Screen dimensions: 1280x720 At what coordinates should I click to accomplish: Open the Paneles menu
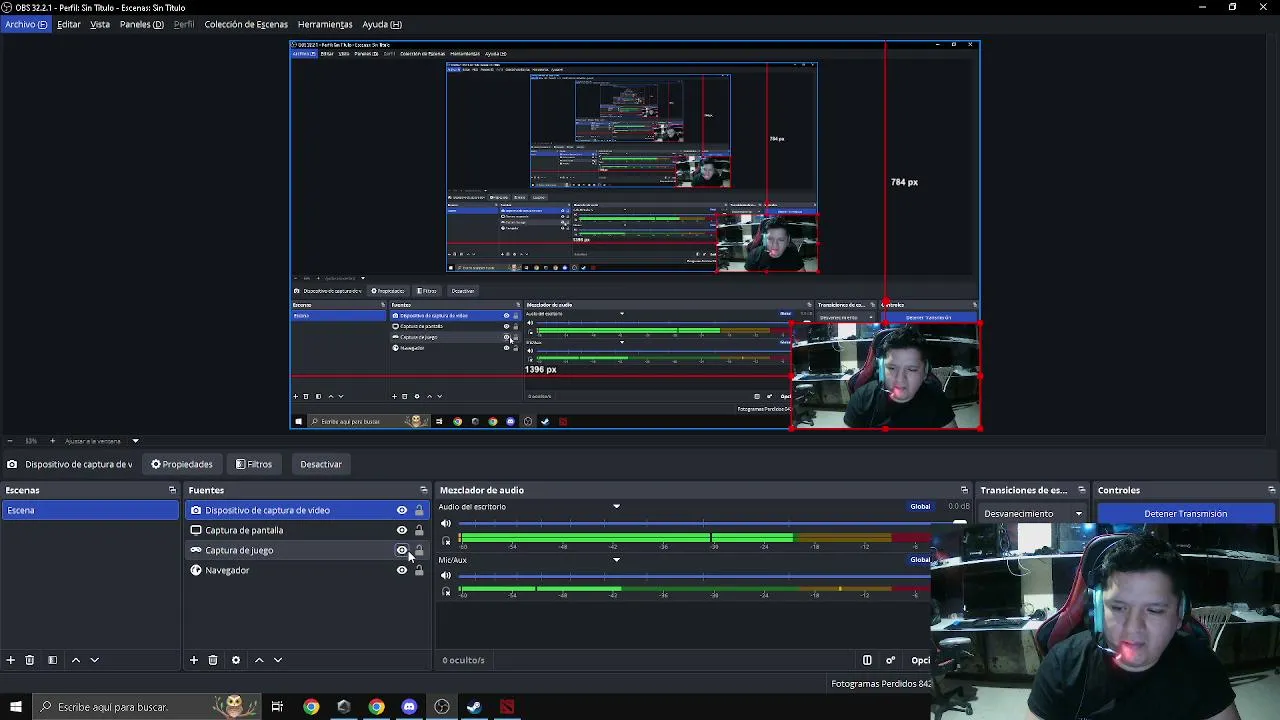click(x=142, y=24)
